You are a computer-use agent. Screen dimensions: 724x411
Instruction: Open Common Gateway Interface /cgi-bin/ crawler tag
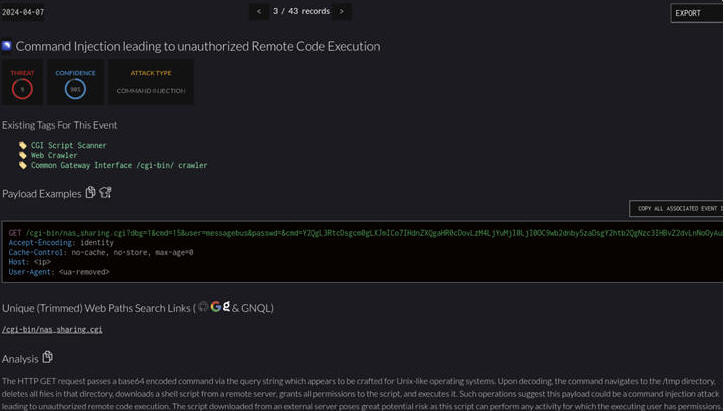[x=119, y=165]
